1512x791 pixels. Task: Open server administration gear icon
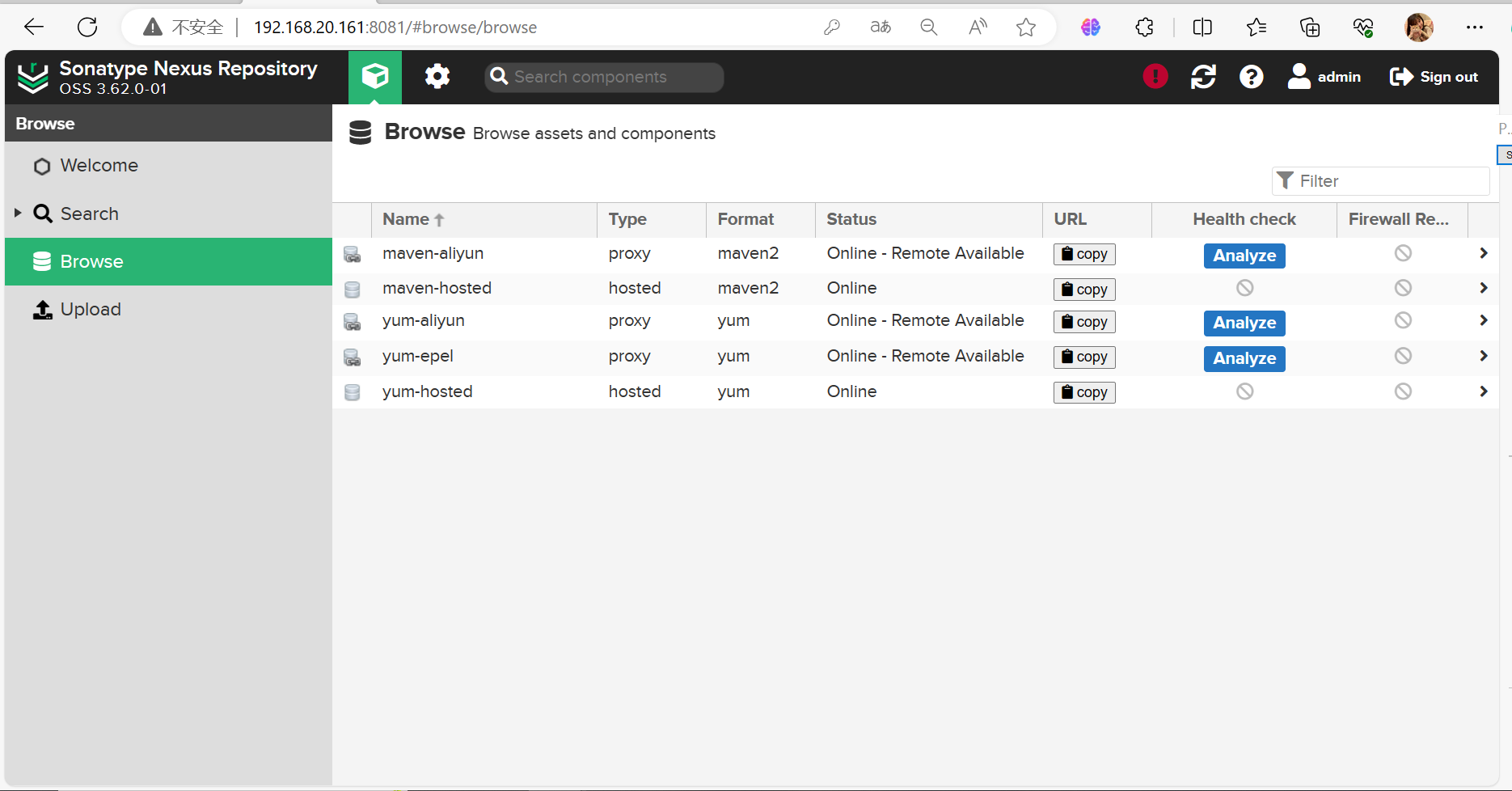[437, 77]
